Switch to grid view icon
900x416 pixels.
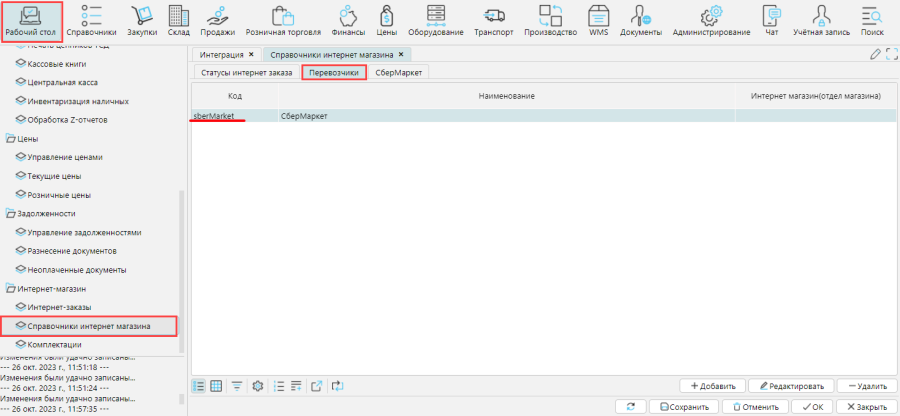coord(216,385)
